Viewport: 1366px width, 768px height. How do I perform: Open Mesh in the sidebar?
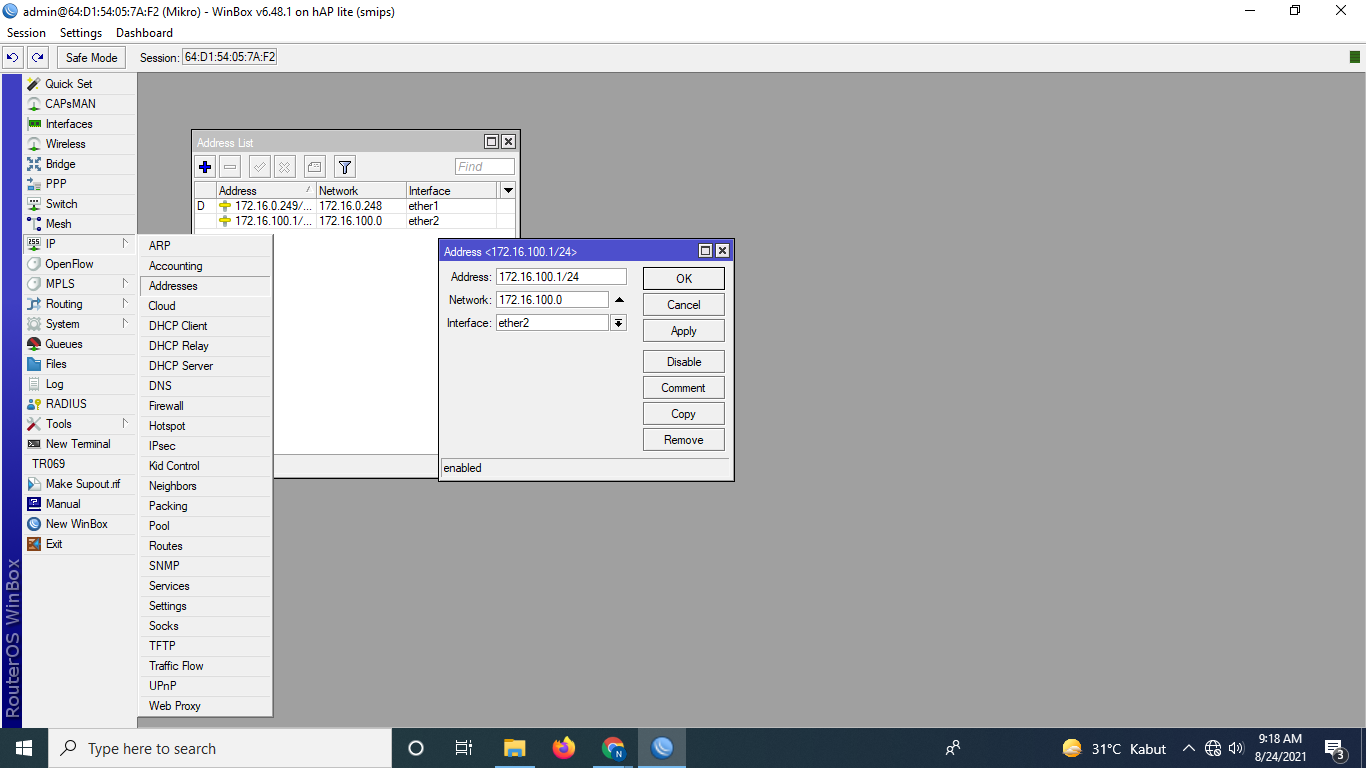[x=79, y=224]
